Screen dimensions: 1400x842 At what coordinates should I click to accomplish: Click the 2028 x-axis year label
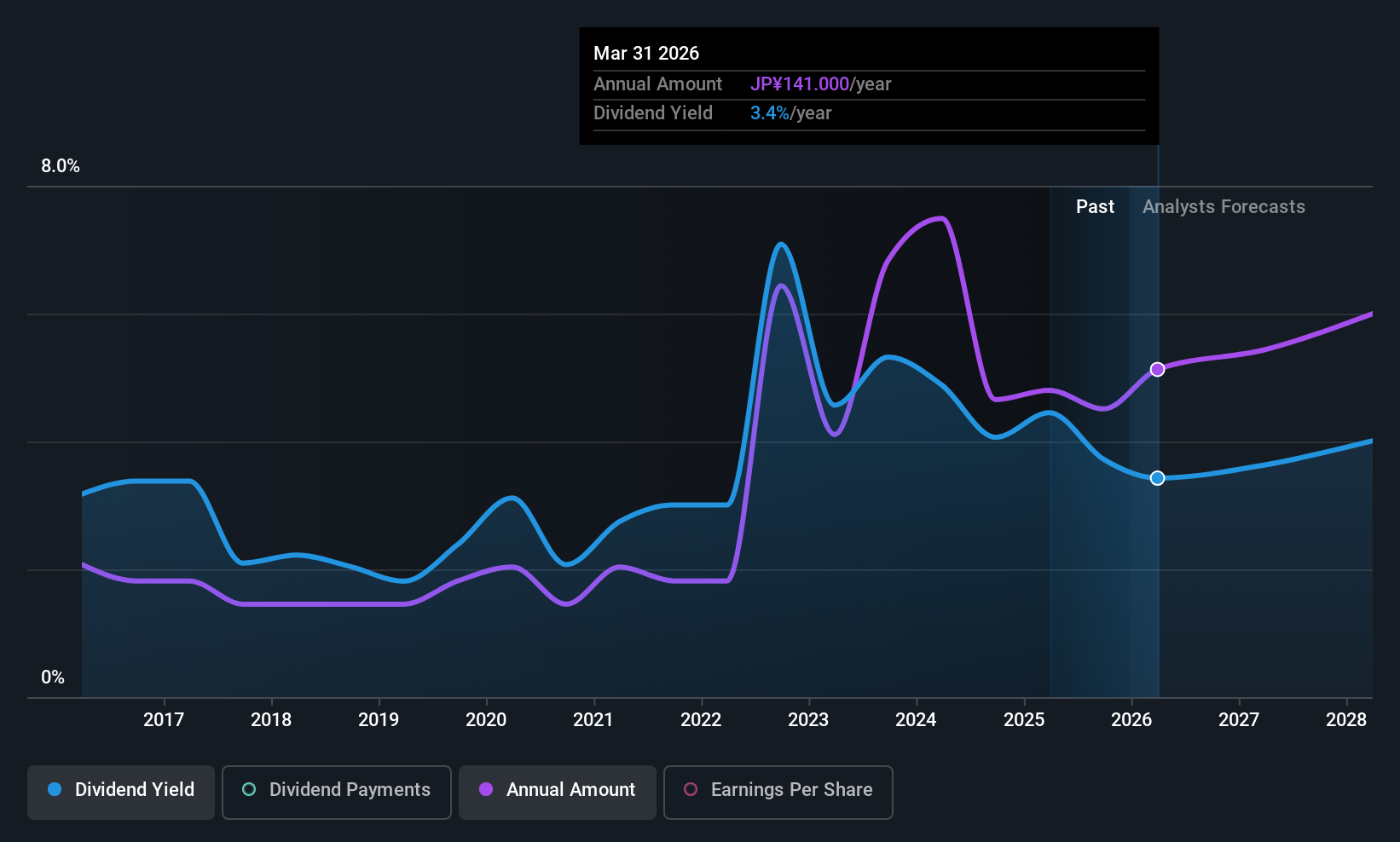point(1346,719)
